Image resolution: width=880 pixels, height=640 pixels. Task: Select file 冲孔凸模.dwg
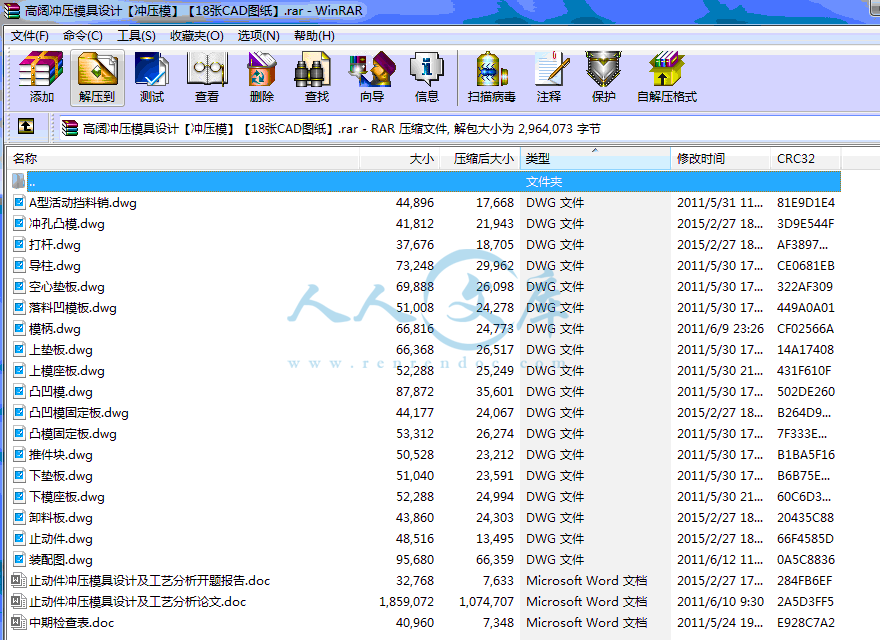coord(67,224)
